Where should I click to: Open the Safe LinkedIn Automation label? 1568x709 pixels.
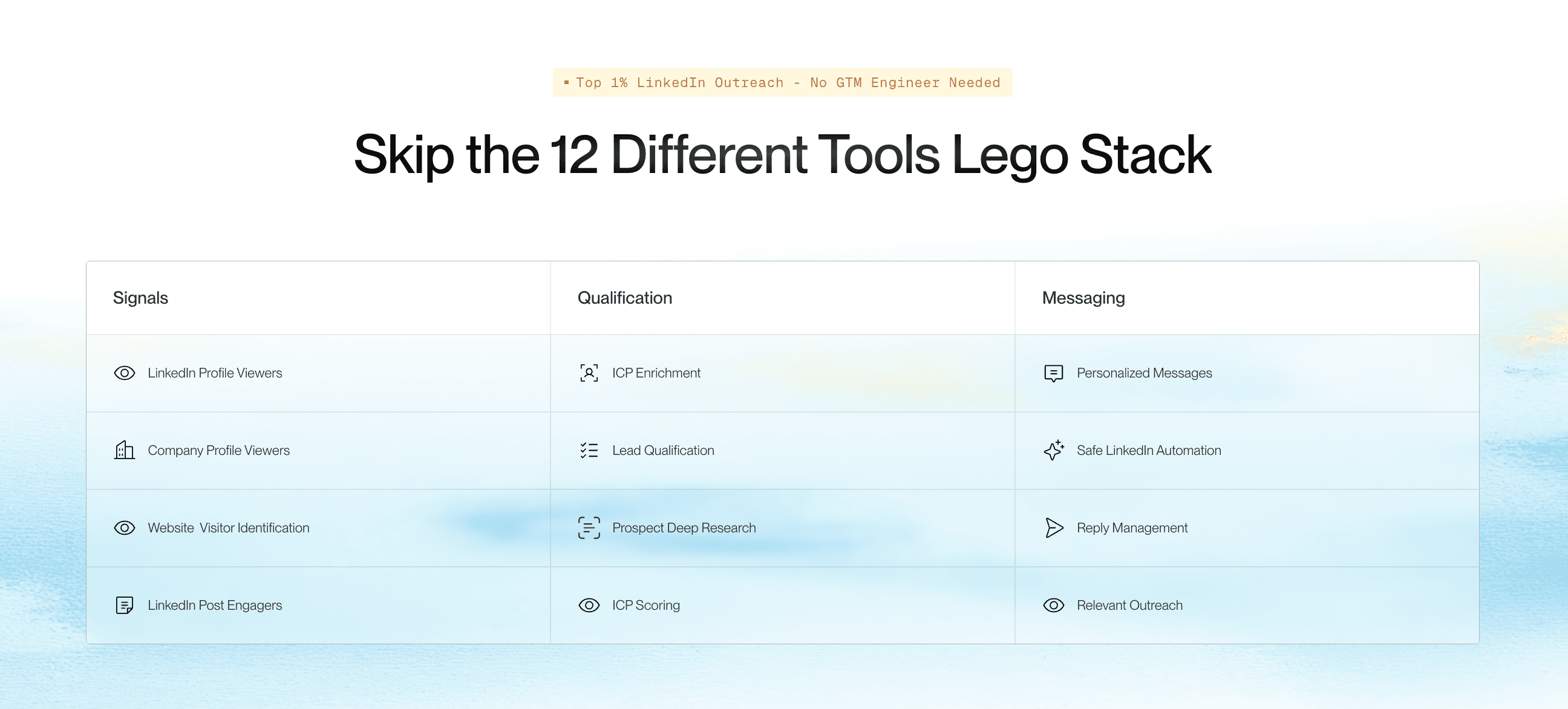[x=1149, y=450]
